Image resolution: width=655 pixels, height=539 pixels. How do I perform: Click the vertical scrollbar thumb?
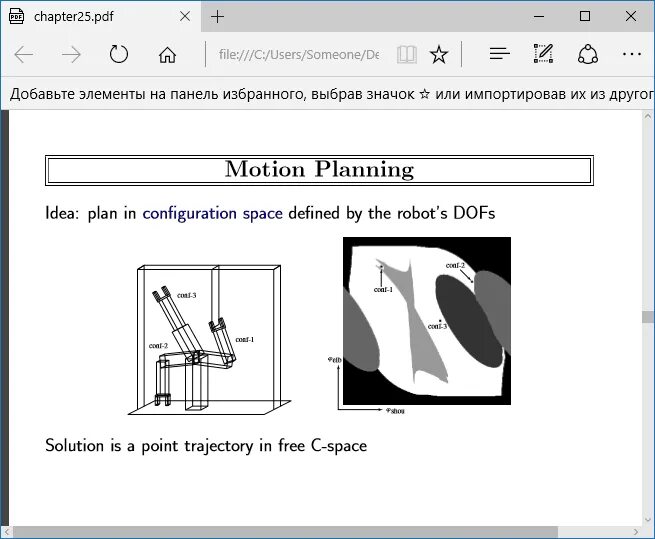coord(648,317)
